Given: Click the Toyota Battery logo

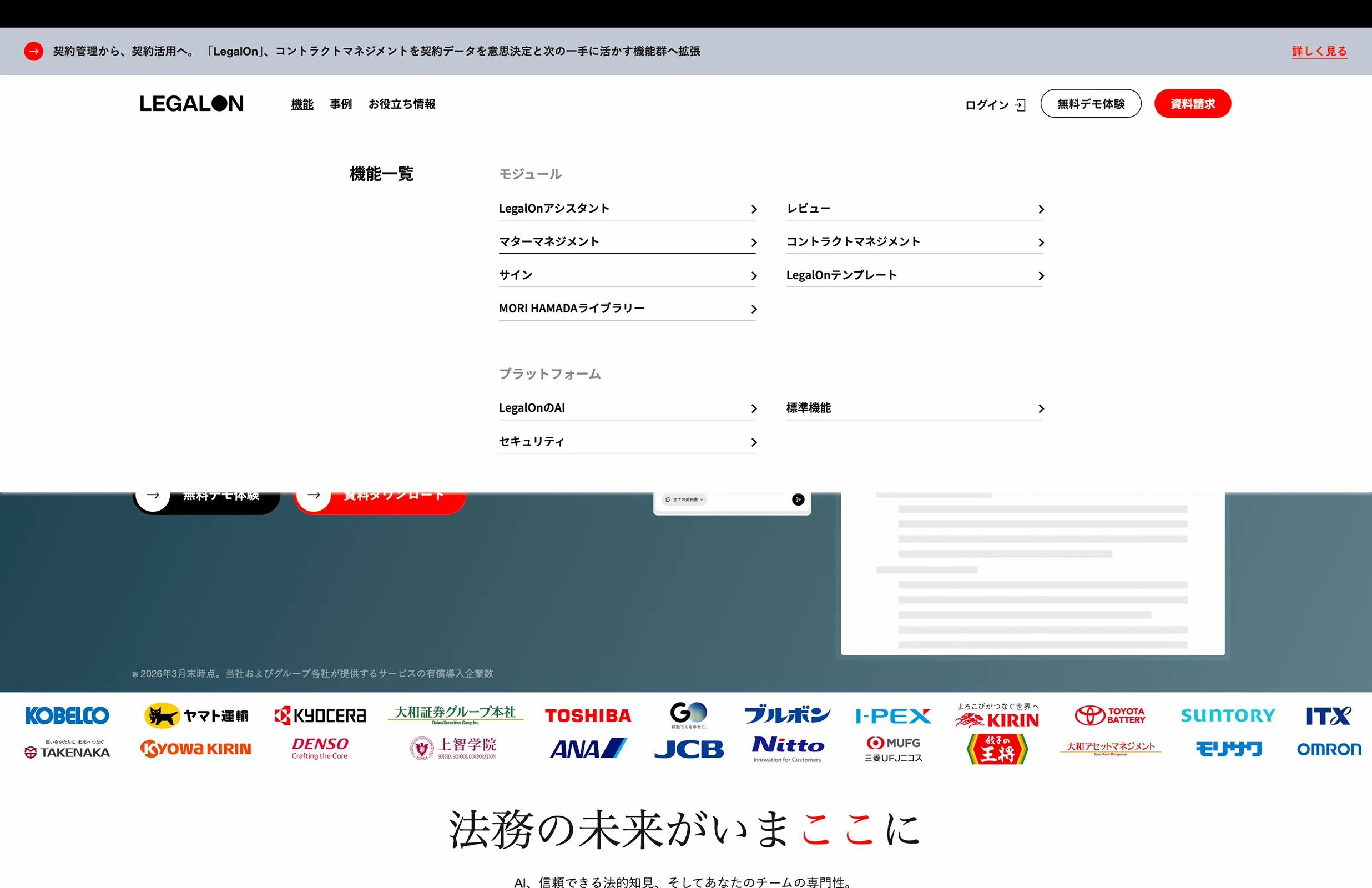Looking at the screenshot, I should [1110, 715].
